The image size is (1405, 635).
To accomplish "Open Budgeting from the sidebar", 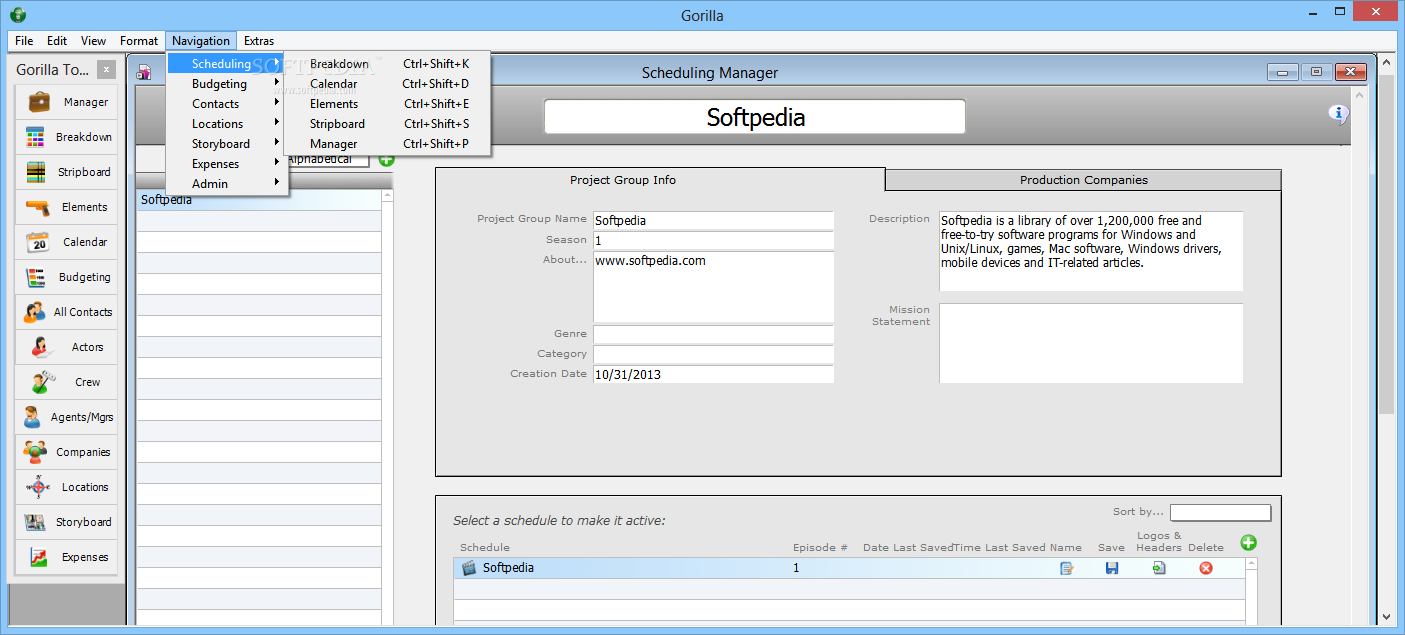I will coord(66,277).
